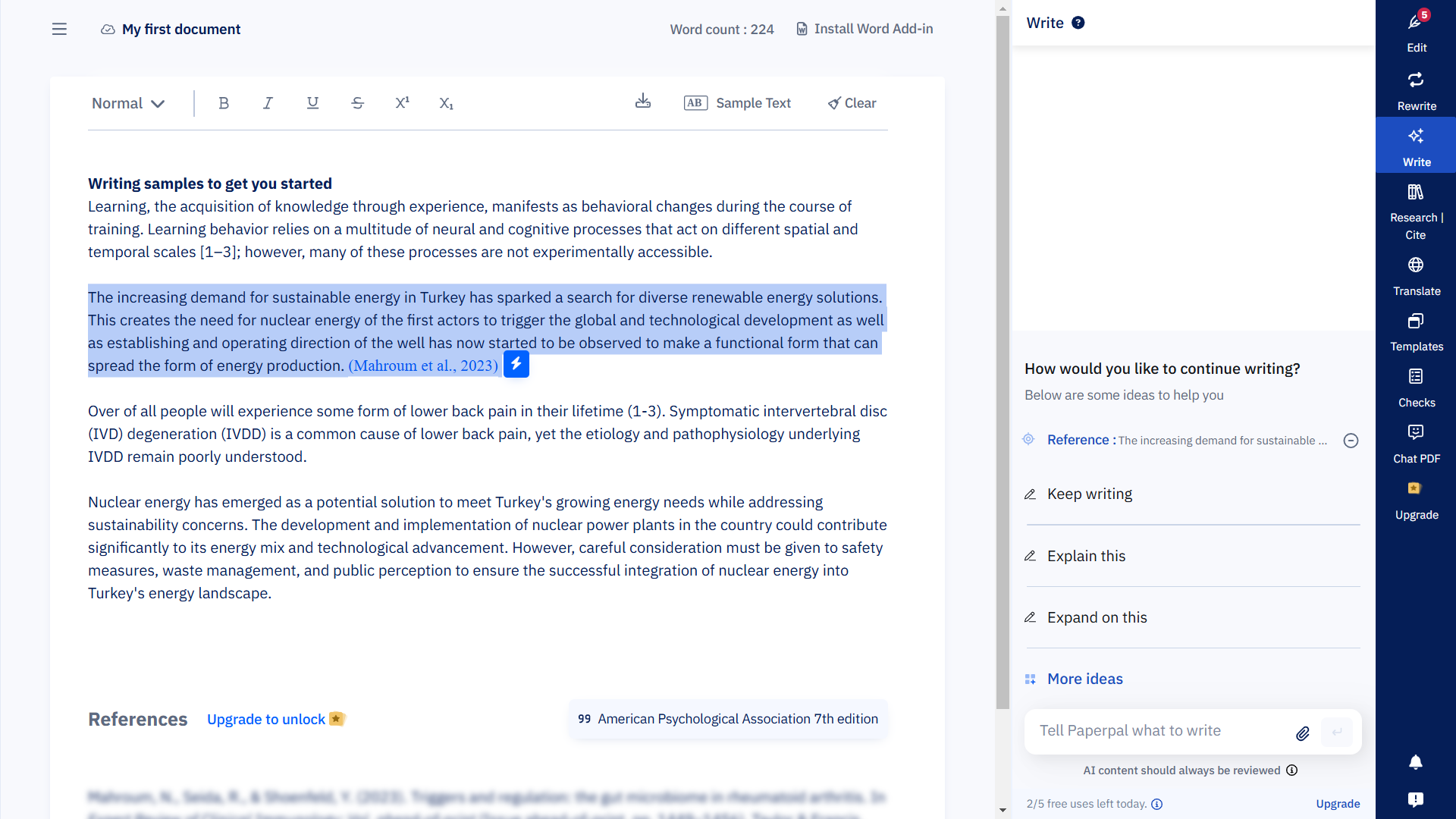Click the Bold formatting icon
The image size is (1456, 819).
tap(223, 103)
